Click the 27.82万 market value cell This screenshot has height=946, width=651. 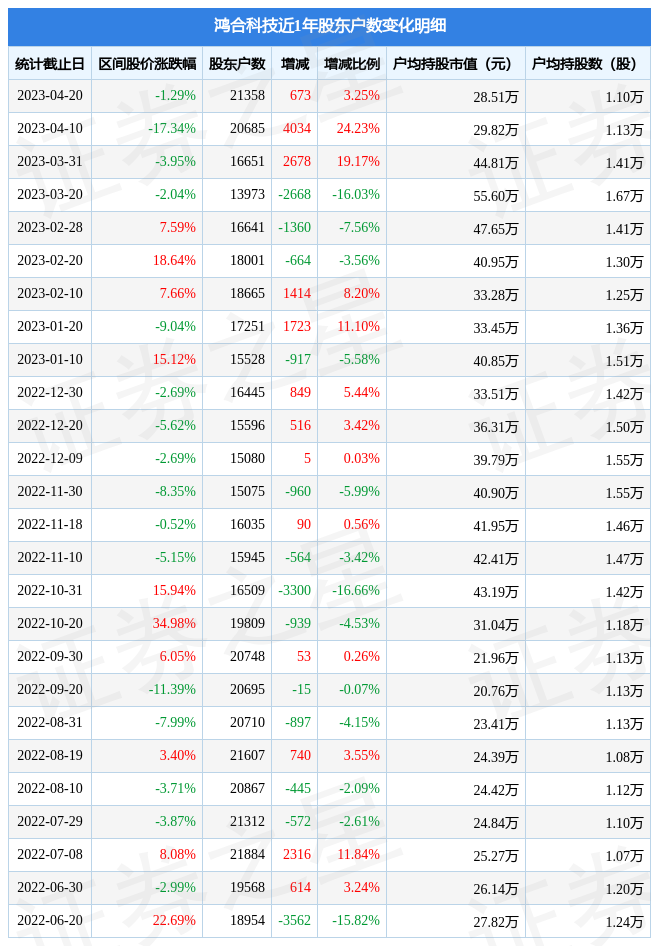coord(496,922)
